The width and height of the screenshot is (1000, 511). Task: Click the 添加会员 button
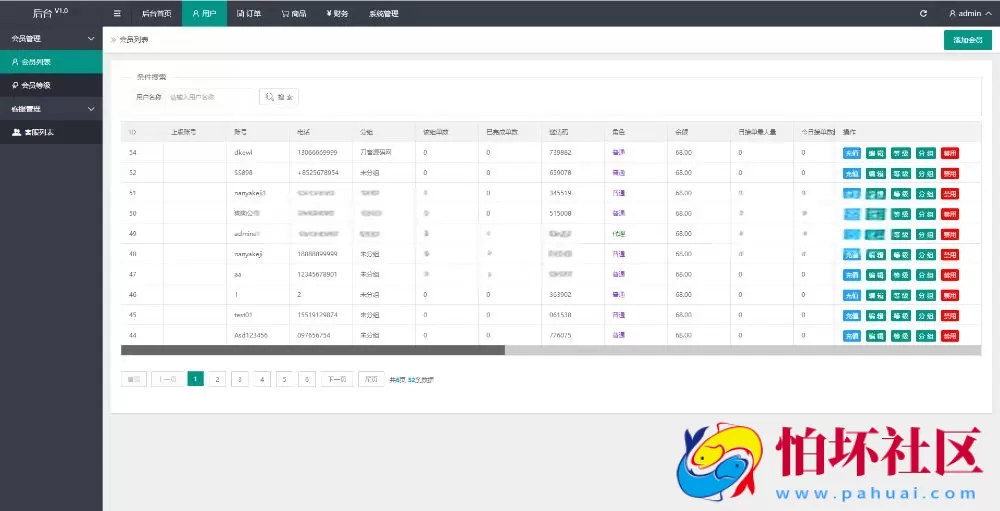967,40
